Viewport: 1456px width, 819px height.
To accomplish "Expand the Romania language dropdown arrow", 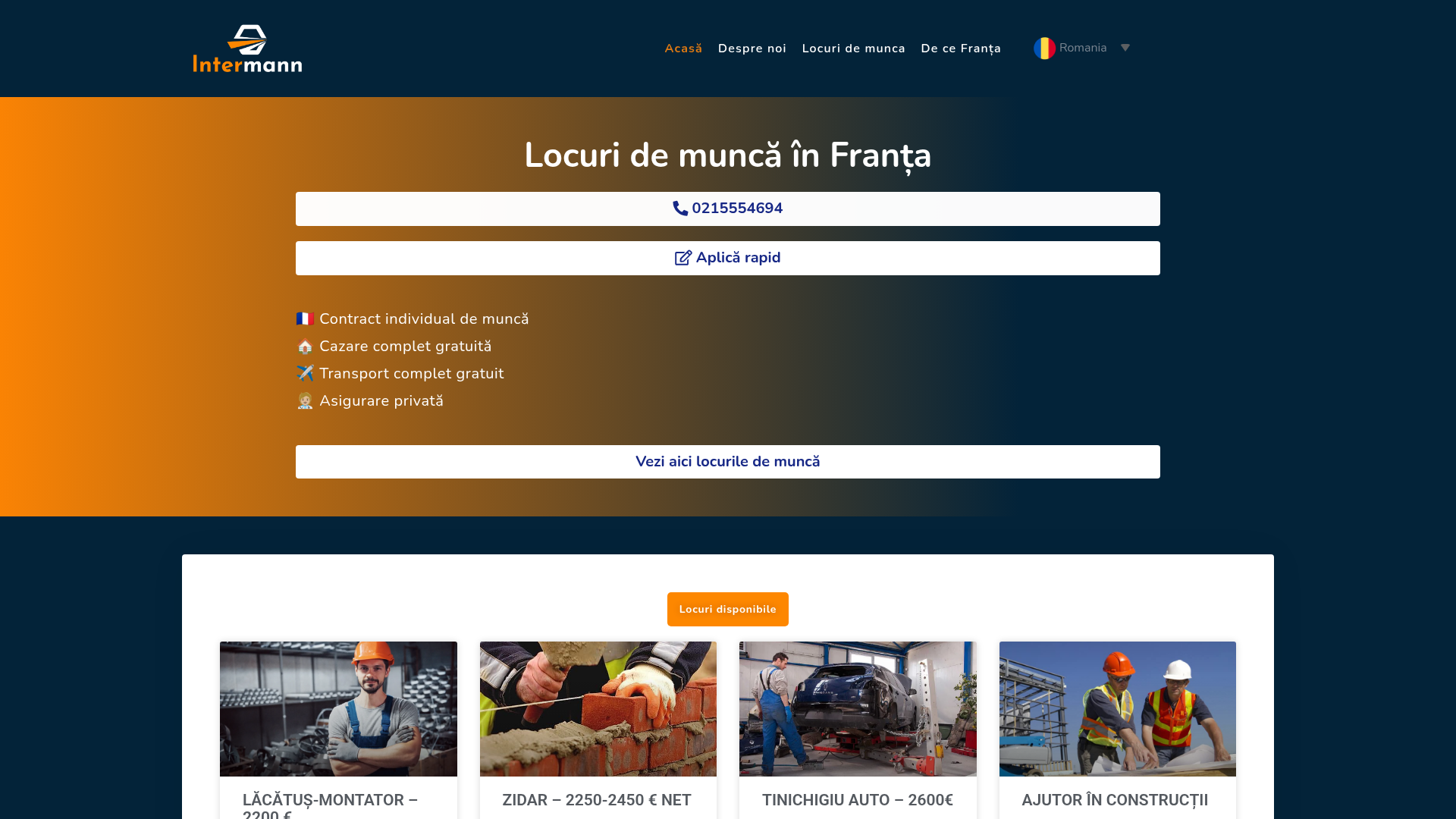I will pyautogui.click(x=1125, y=48).
